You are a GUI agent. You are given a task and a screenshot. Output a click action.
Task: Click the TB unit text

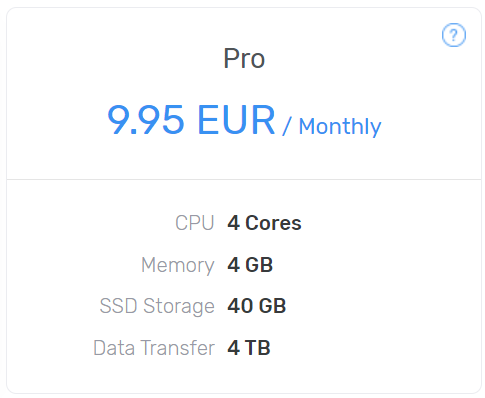pos(257,348)
